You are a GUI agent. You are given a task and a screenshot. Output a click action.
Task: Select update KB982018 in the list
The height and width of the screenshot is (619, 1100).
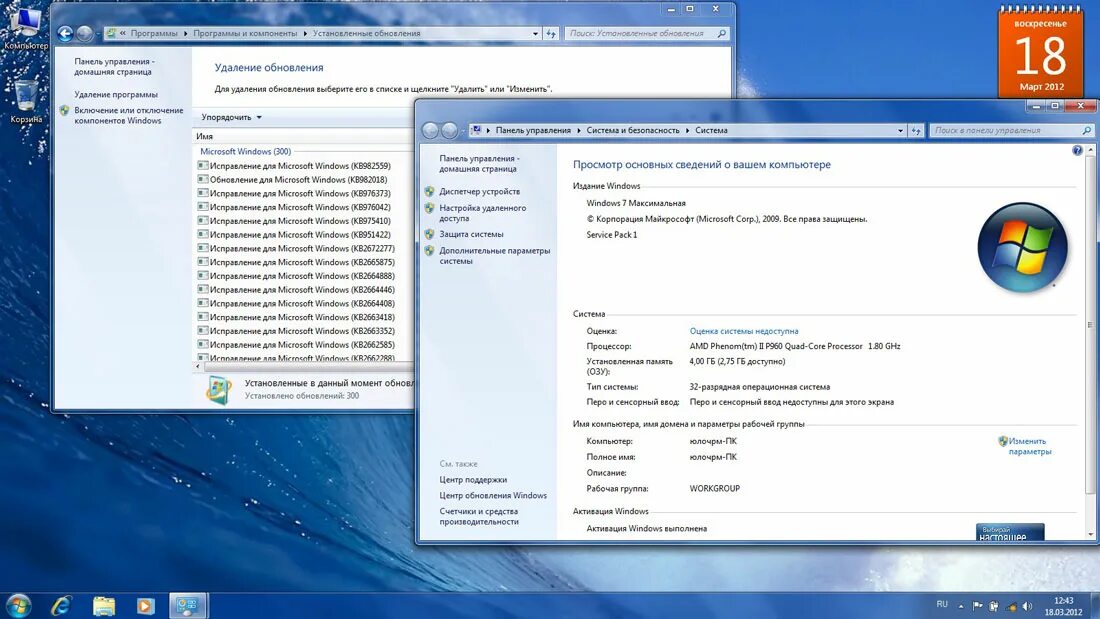click(x=300, y=180)
